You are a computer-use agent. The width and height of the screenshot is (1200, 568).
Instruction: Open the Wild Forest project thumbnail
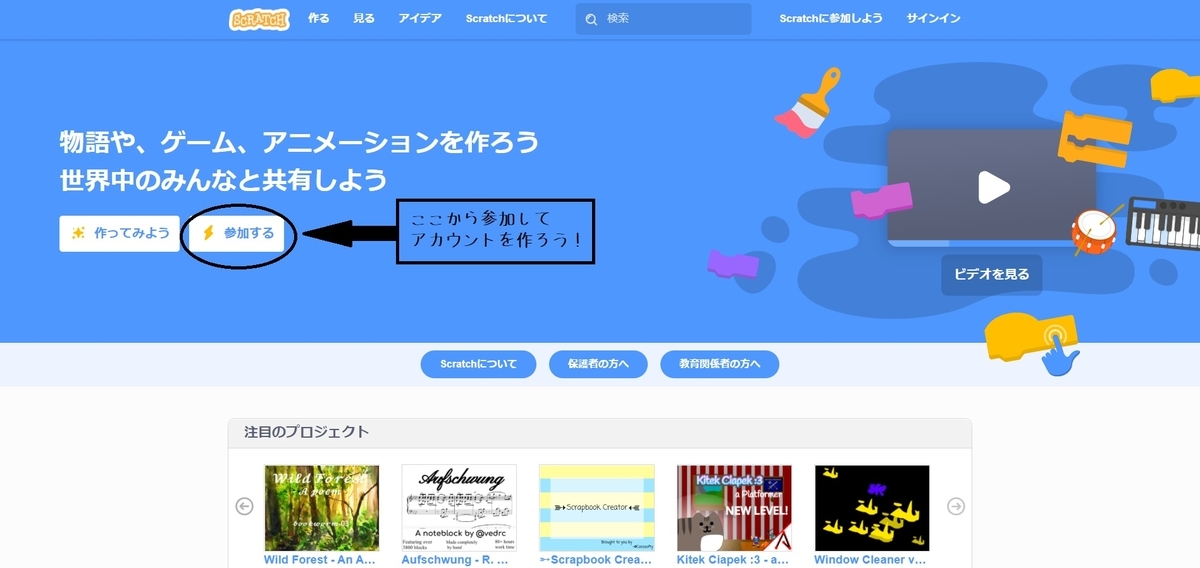pos(321,508)
